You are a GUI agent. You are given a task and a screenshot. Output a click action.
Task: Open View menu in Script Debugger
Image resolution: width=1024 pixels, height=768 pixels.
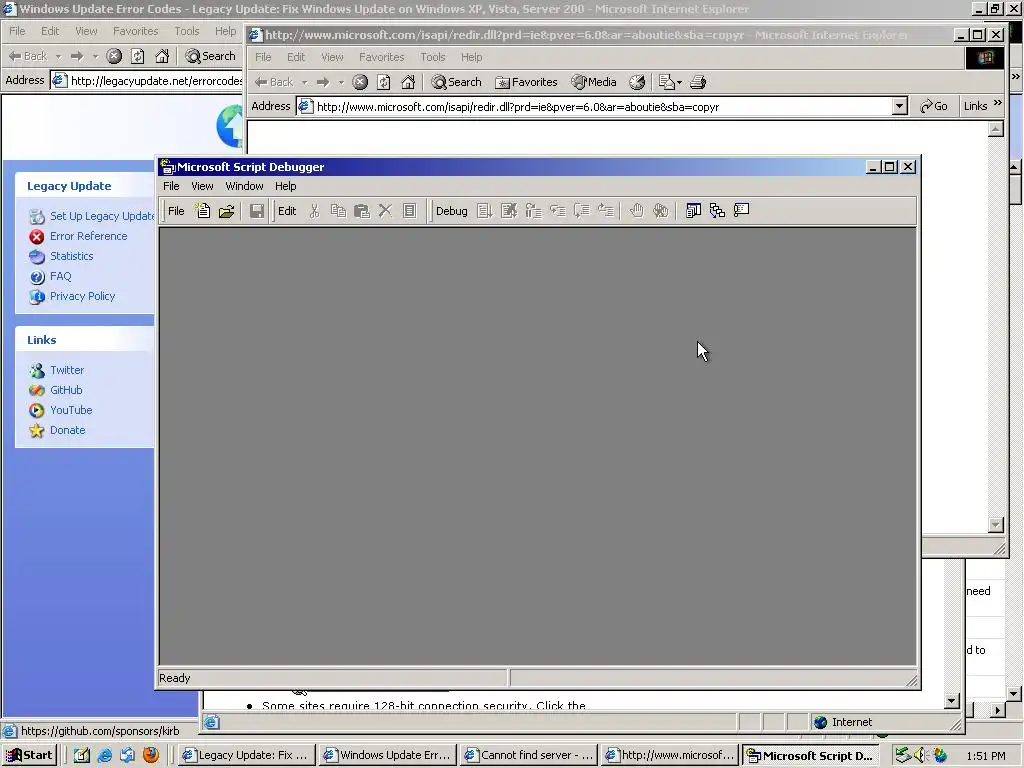coord(202,186)
